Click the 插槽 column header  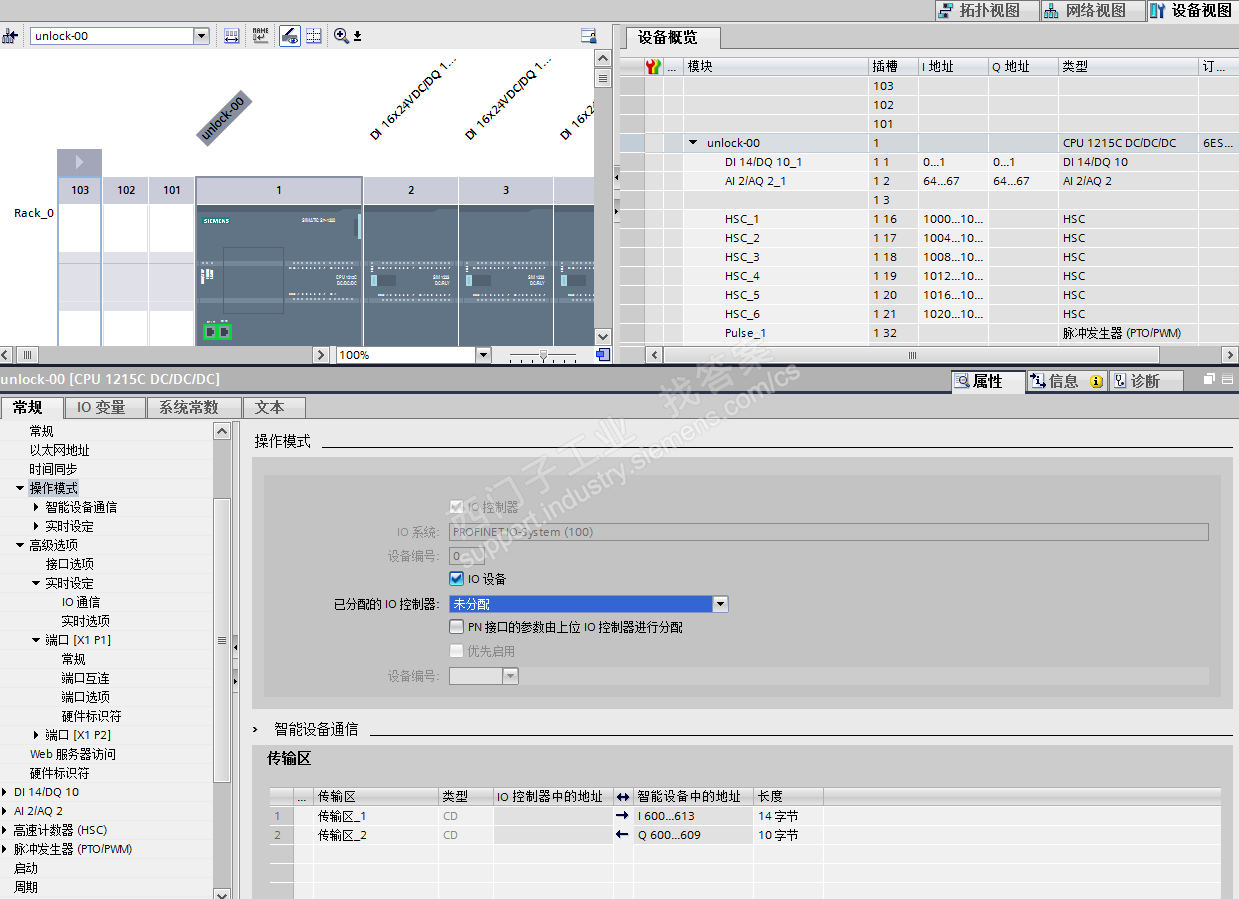[x=893, y=67]
